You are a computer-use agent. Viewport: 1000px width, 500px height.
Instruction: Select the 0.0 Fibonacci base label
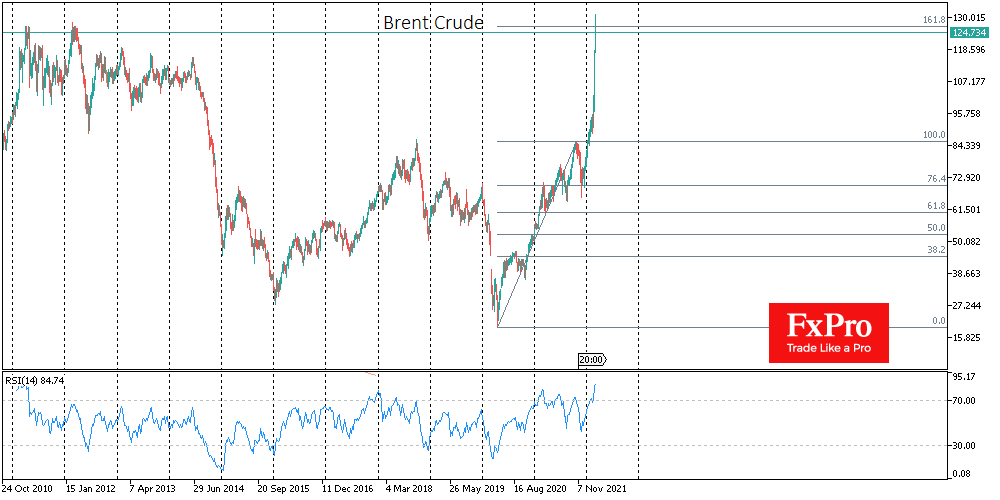[936, 321]
